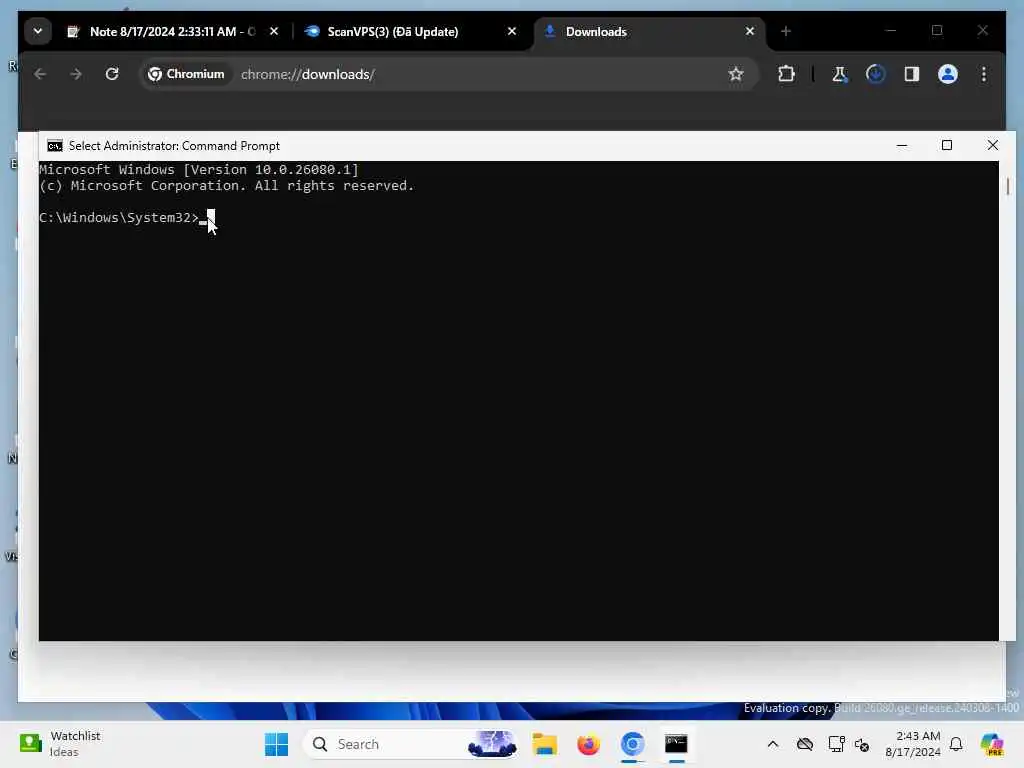Show the downloads bubble icon

coord(876,74)
